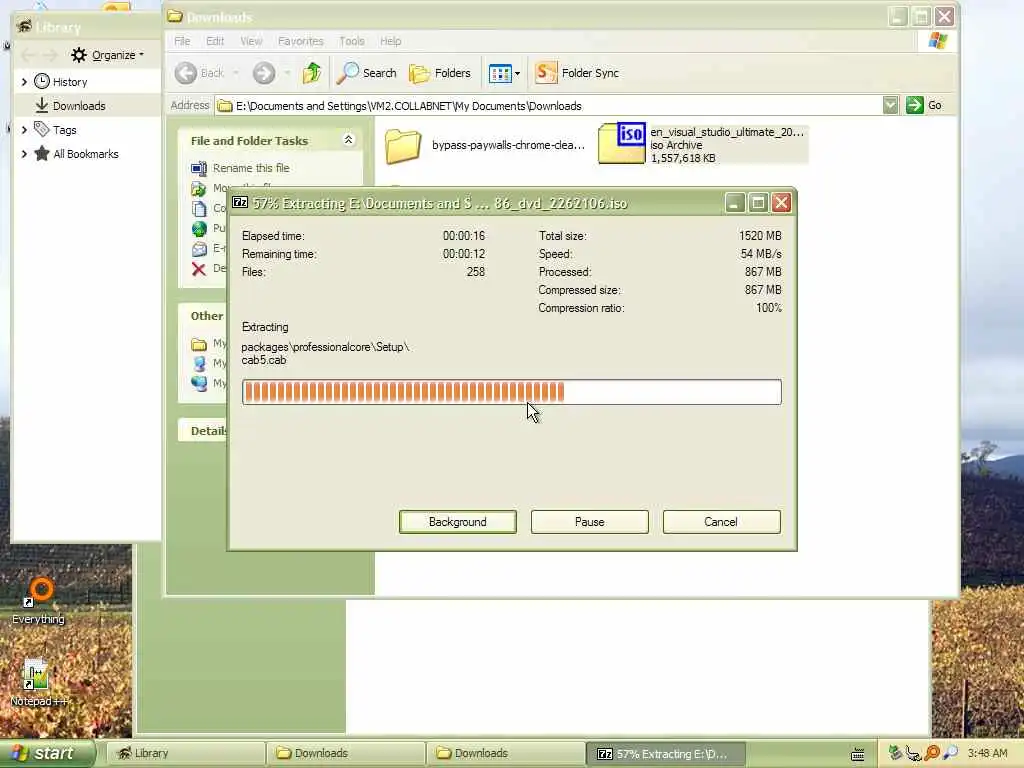Click the Background button in 7-Zip dialog
Image resolution: width=1024 pixels, height=768 pixels.
tap(458, 522)
